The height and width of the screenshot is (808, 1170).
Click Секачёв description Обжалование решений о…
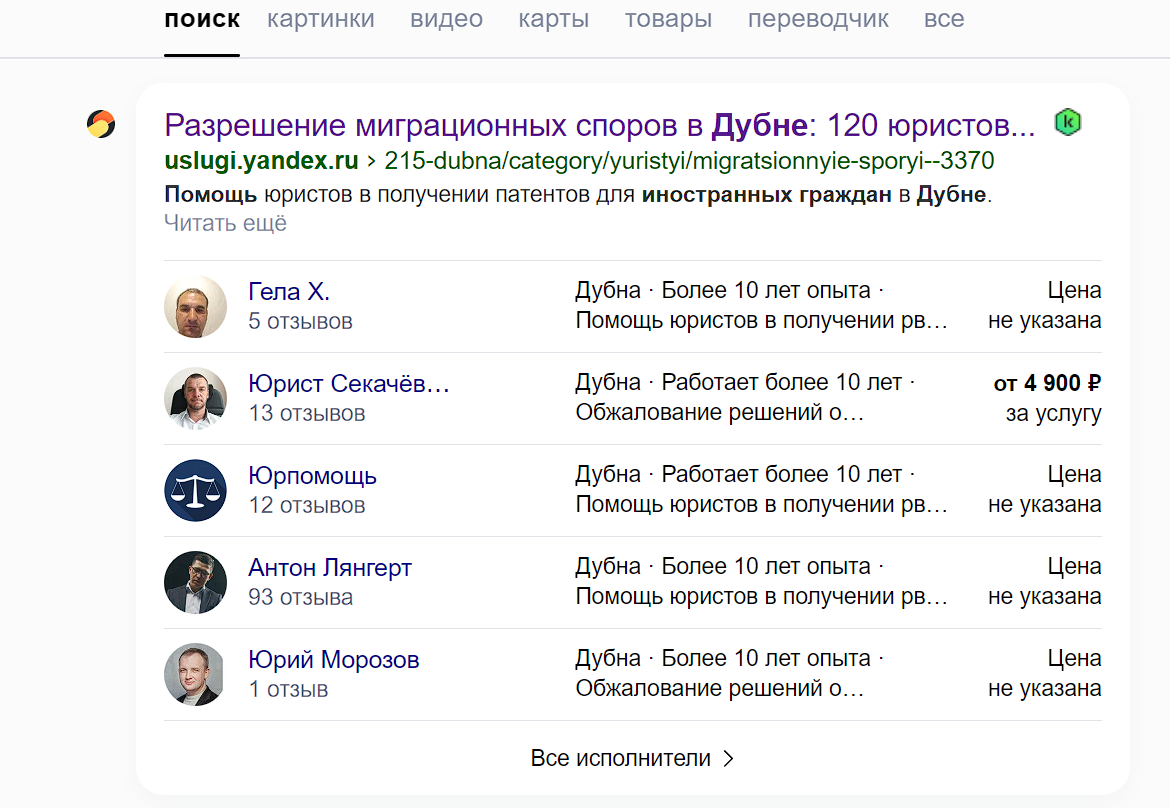pyautogui.click(x=719, y=413)
